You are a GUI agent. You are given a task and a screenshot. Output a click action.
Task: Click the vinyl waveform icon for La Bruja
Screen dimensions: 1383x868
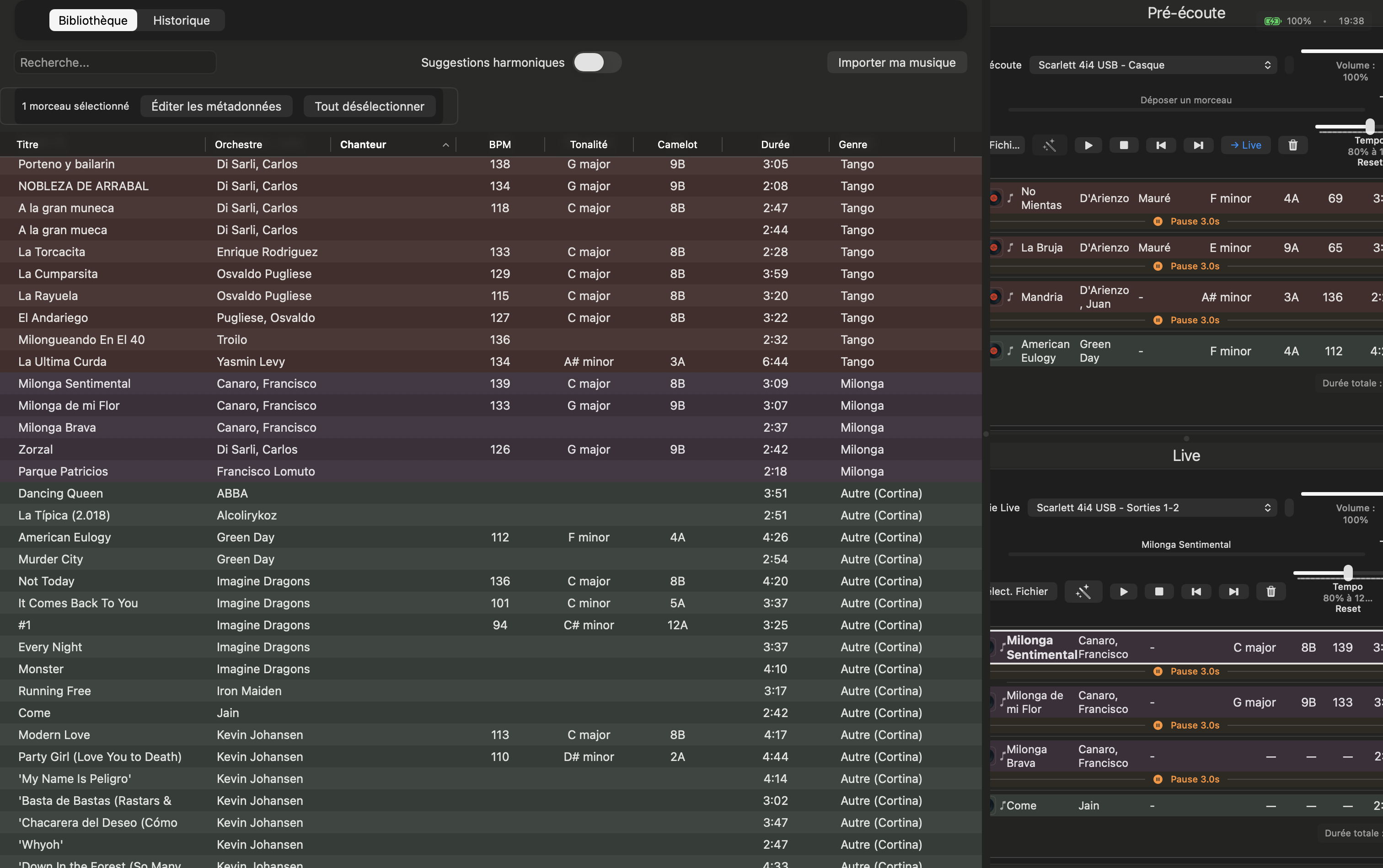pyautogui.click(x=994, y=248)
